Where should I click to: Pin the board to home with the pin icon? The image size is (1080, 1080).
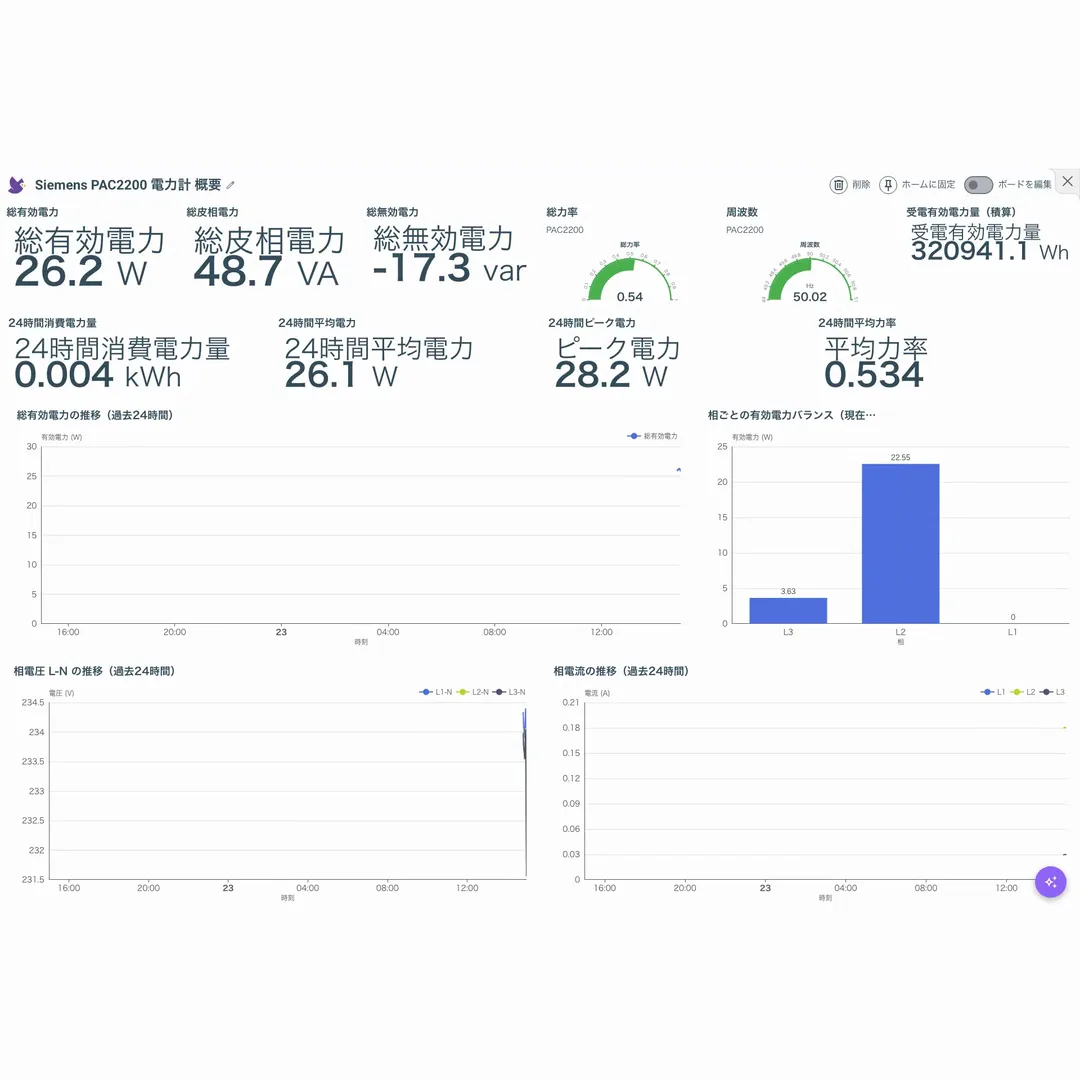(888, 185)
